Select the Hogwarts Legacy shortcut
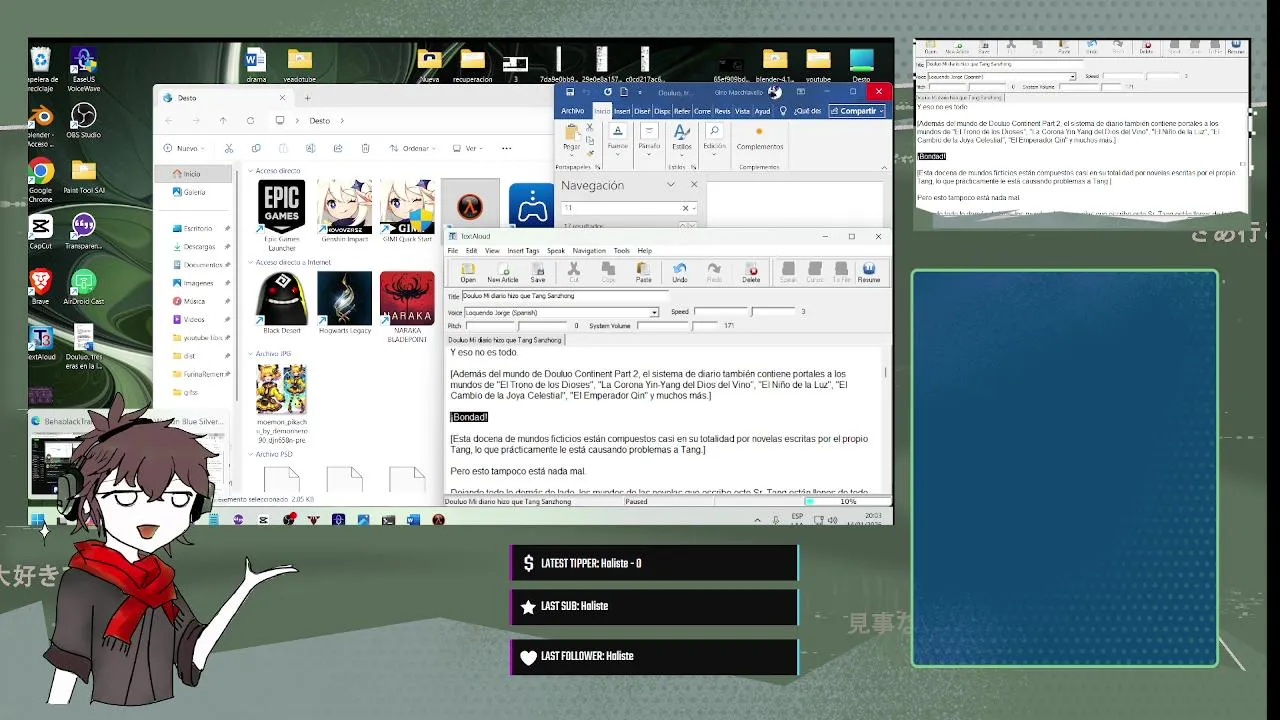Screen dimensions: 1280x720 [x=344, y=303]
